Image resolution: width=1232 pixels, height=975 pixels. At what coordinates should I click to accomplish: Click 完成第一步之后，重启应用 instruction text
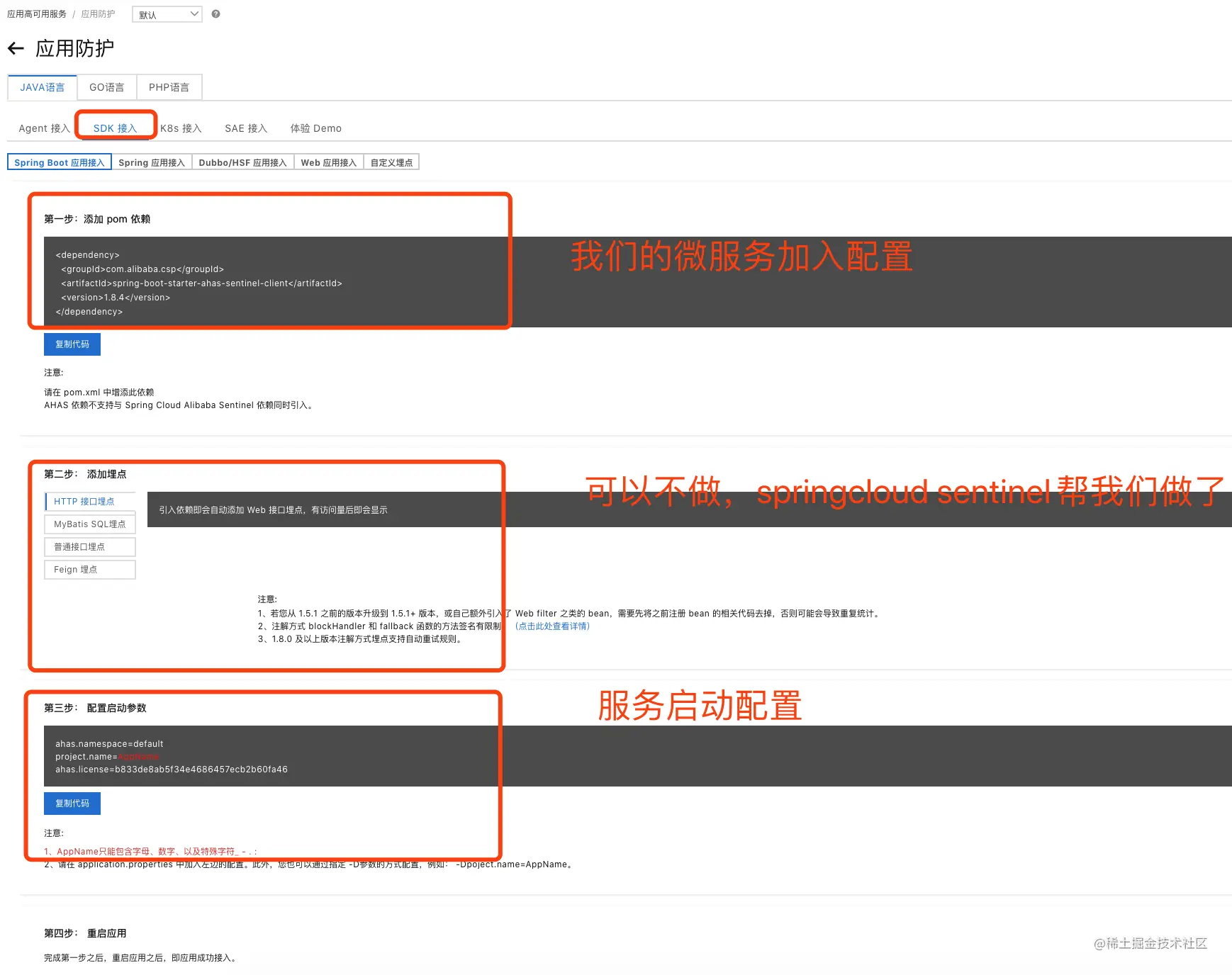pyautogui.click(x=140, y=958)
